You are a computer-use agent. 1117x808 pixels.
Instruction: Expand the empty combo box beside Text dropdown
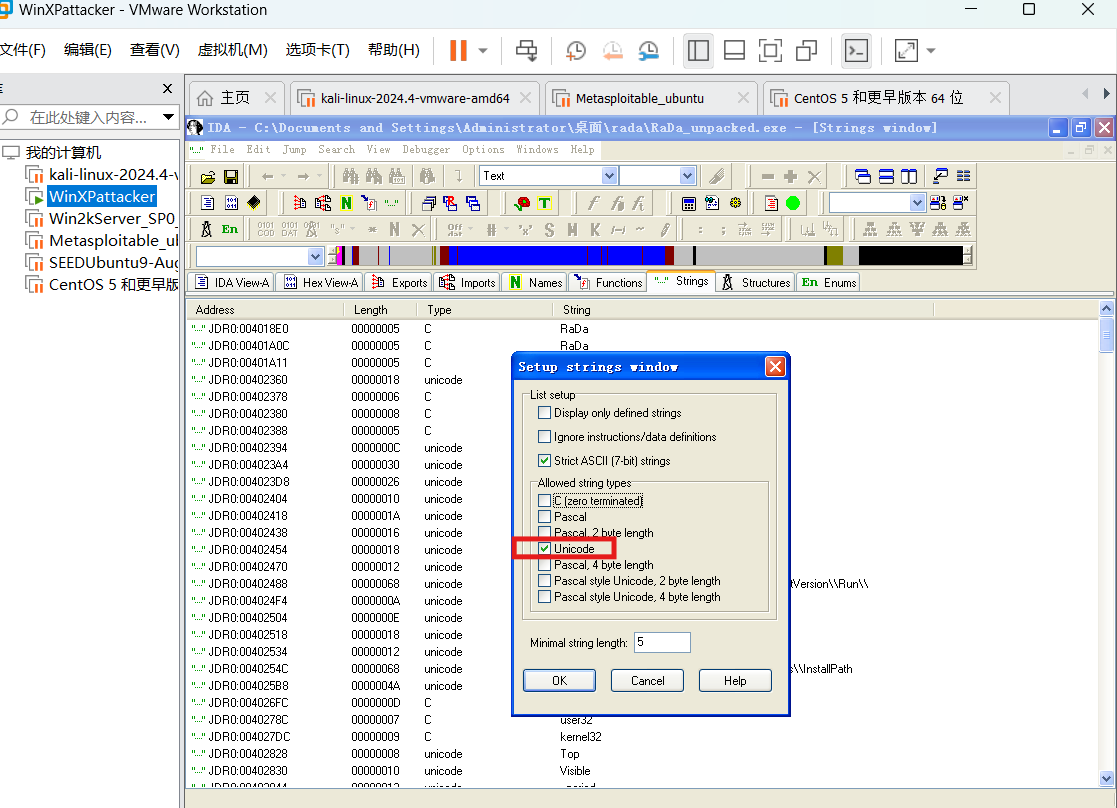tap(687, 176)
